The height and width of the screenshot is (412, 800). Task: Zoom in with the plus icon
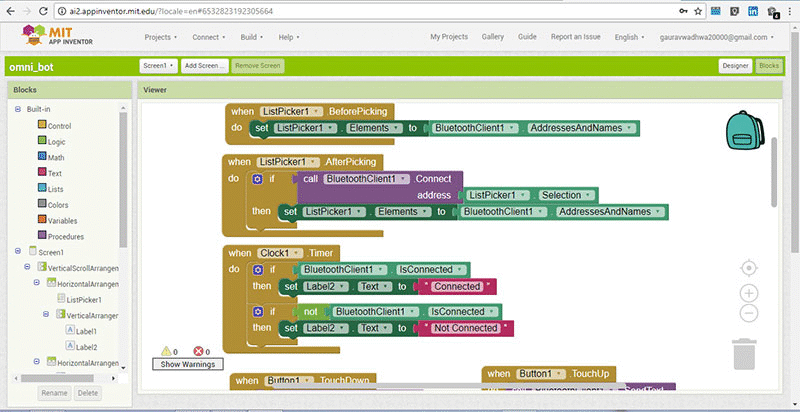pos(748,293)
